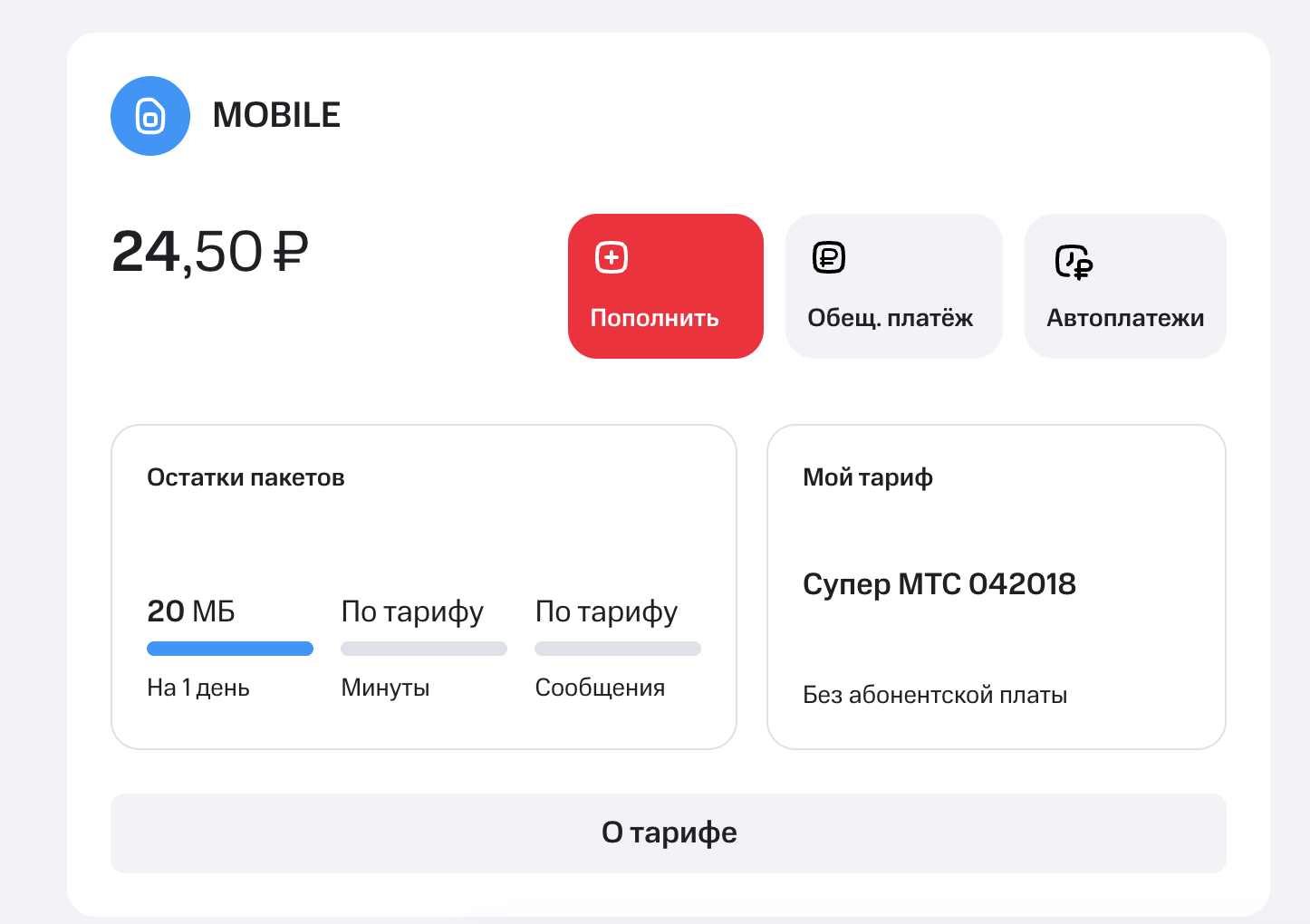Click the tariff name Супер МТС 042018
This screenshot has width=1310, height=924.
939,584
